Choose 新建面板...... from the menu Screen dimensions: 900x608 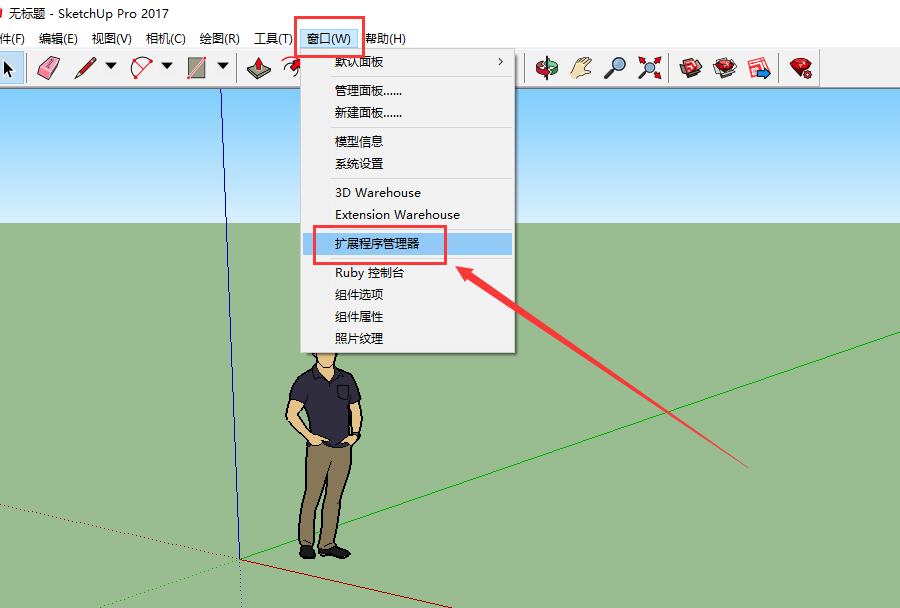pyautogui.click(x=406, y=113)
